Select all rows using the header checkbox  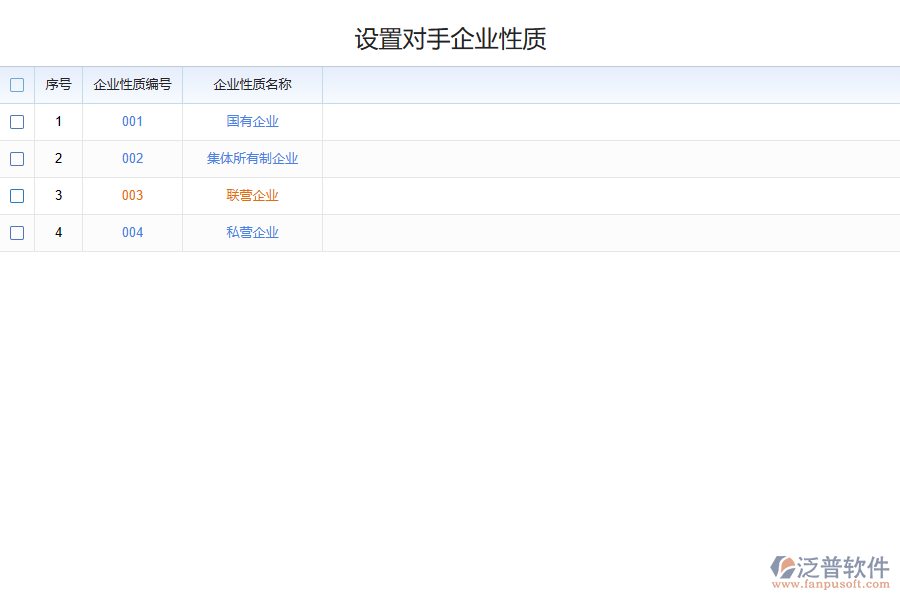coord(17,85)
